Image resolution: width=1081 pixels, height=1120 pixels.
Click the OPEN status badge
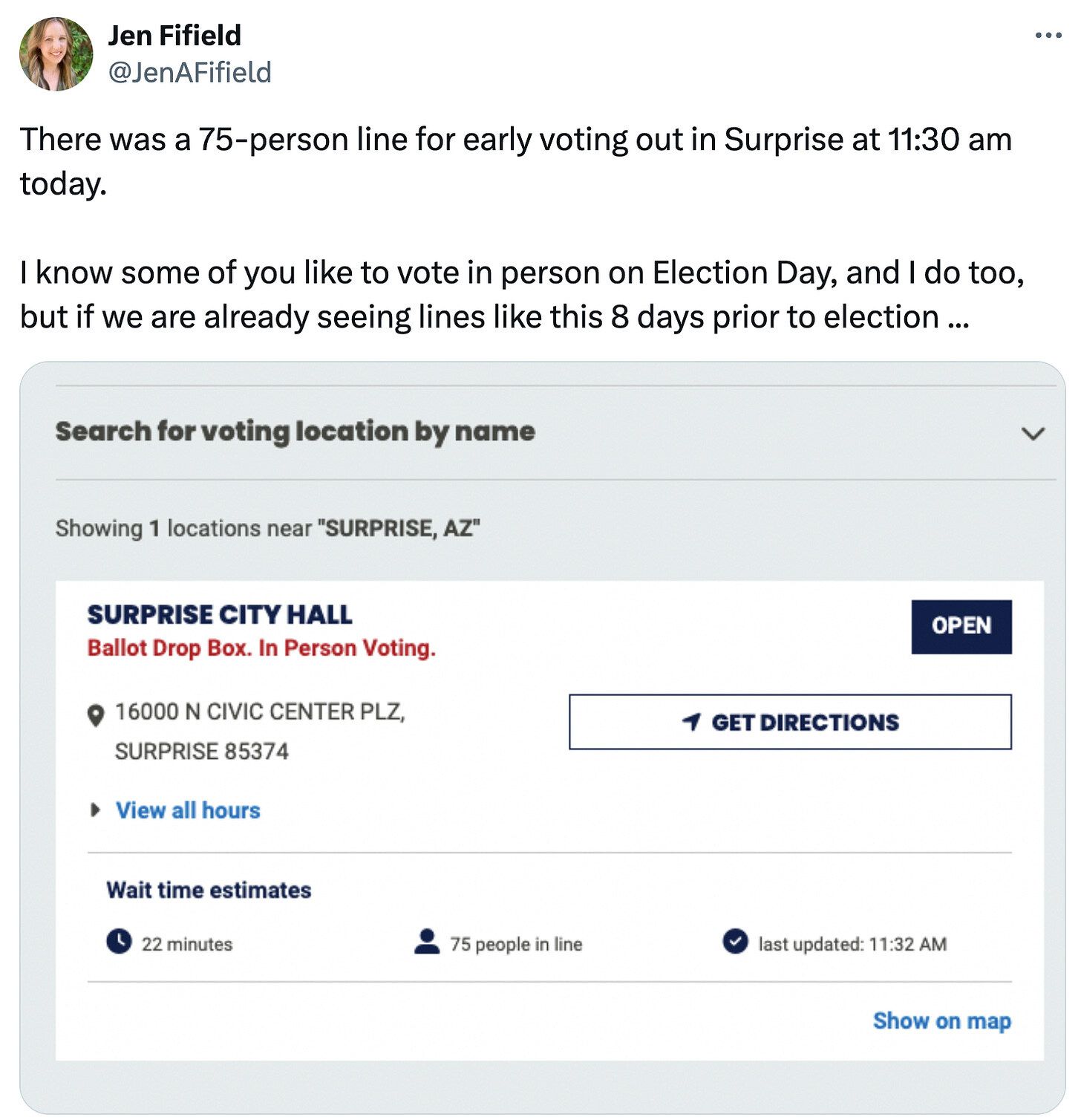coord(961,626)
